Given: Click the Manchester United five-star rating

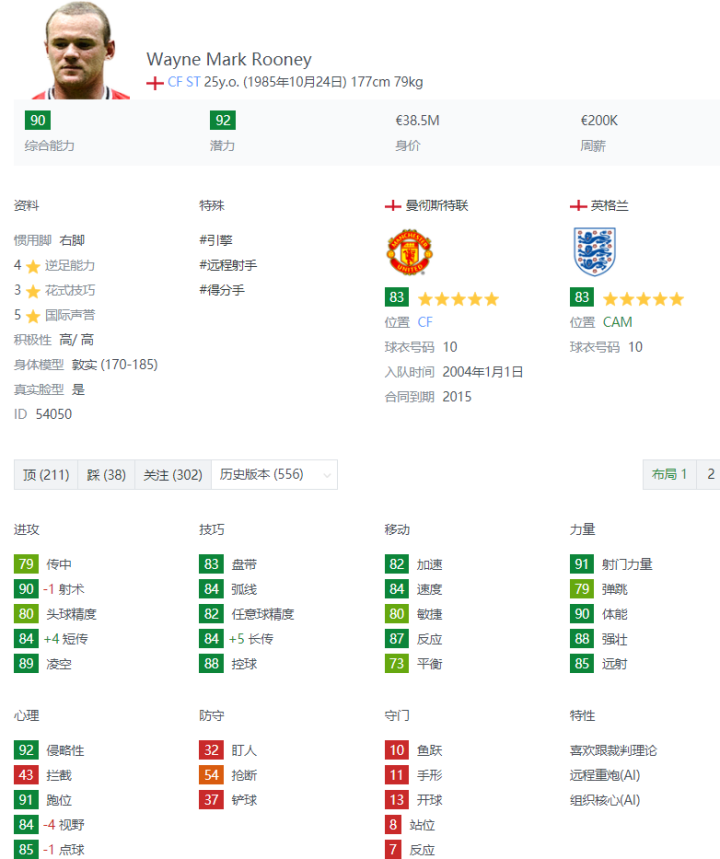Looking at the screenshot, I should coord(457,298).
